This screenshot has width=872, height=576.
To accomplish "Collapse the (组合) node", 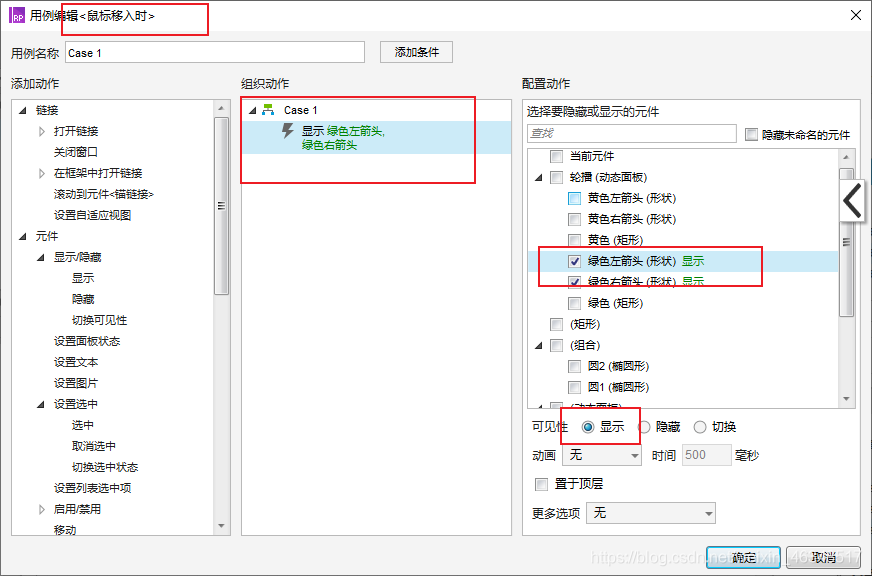I will point(538,346).
